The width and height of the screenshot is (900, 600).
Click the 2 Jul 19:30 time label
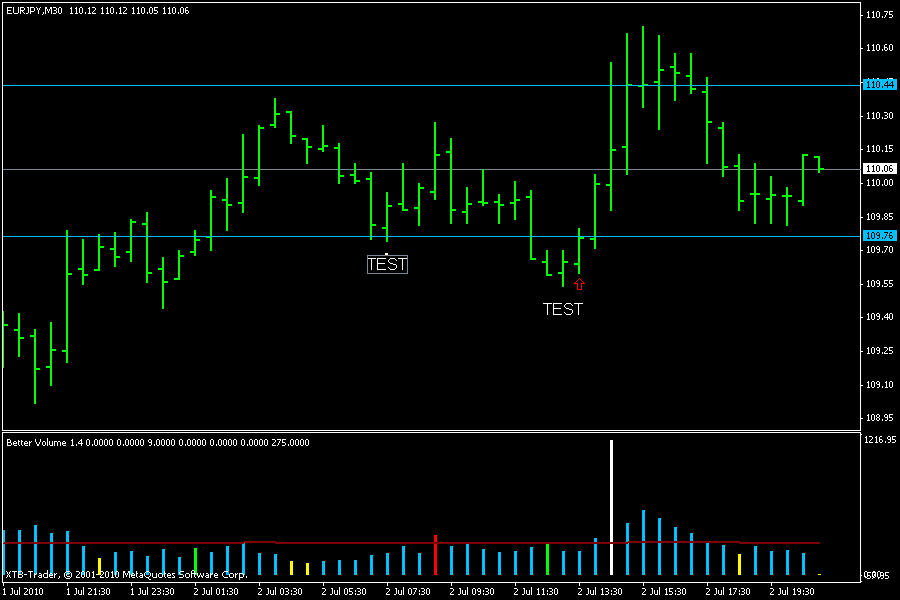coord(792,591)
